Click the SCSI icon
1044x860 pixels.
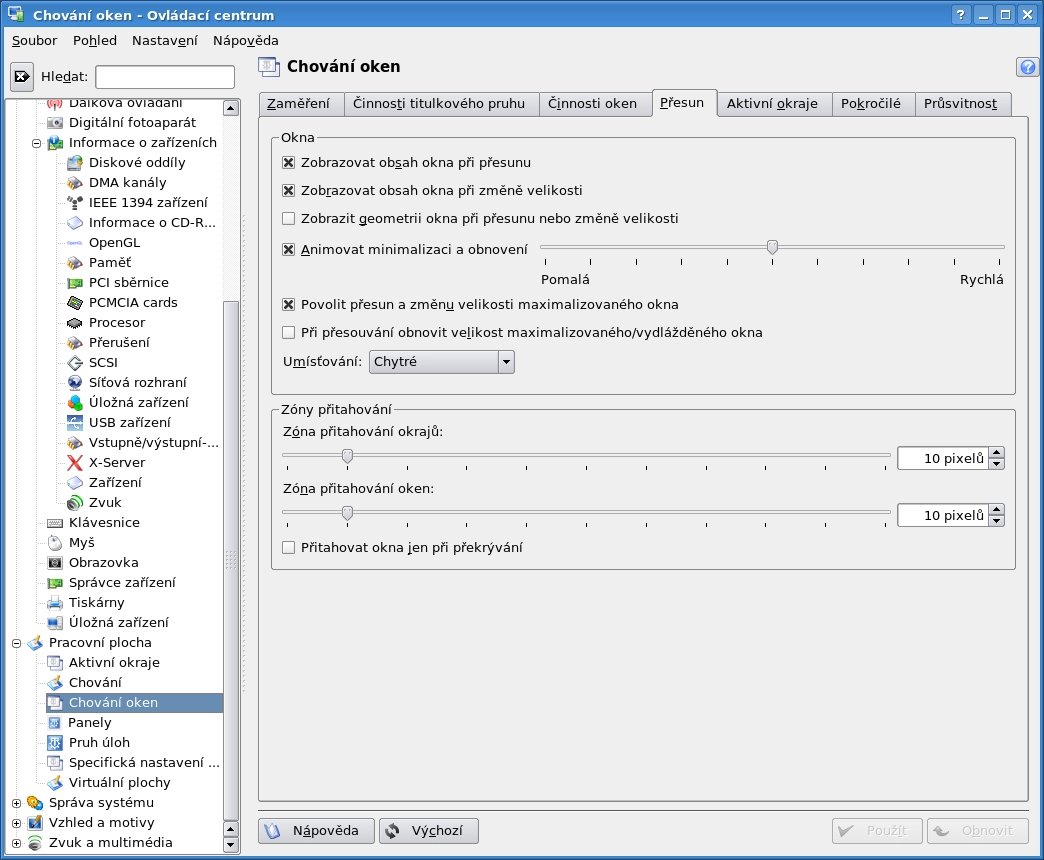click(x=75, y=362)
